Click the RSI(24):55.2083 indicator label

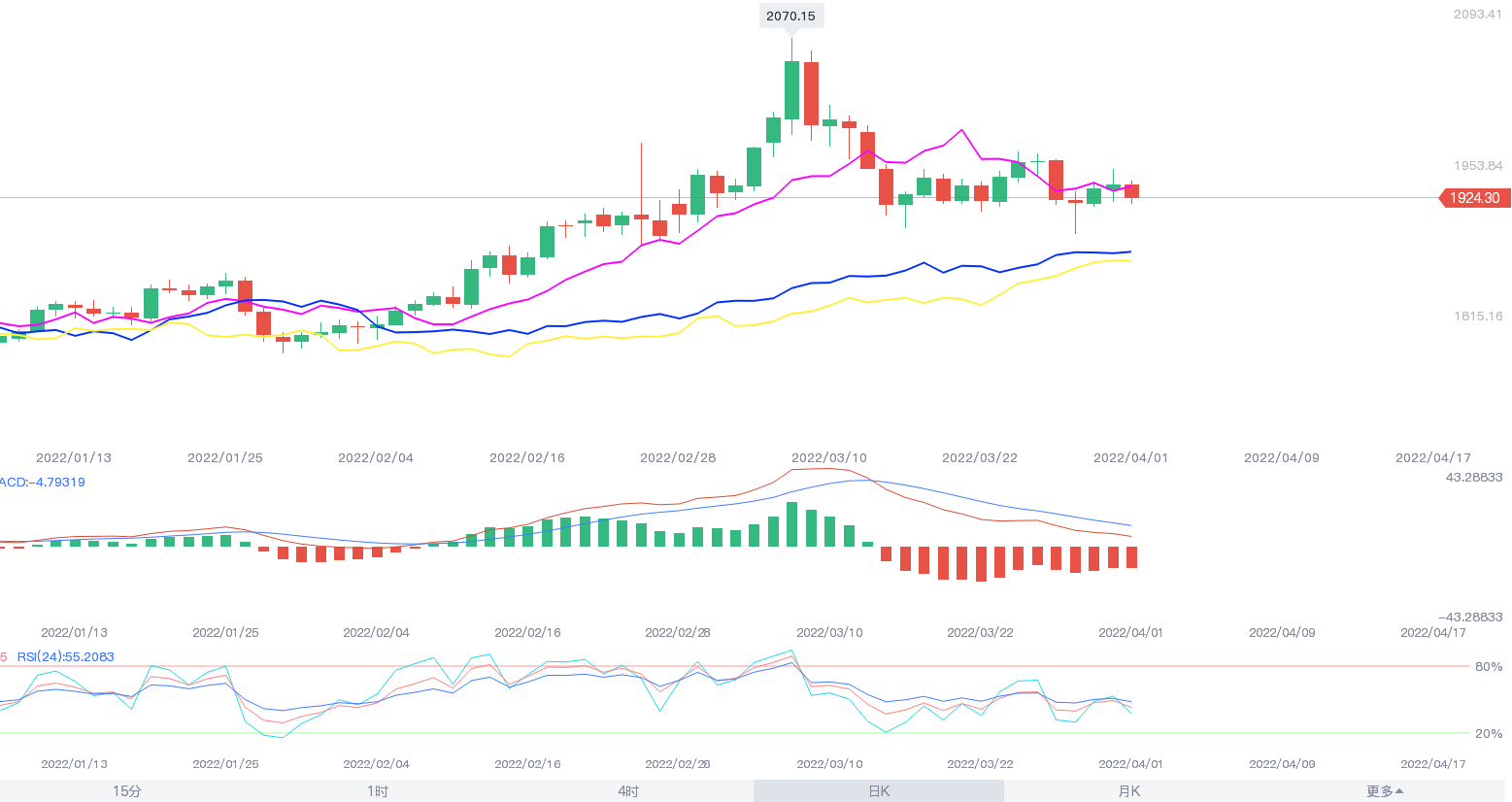(x=65, y=656)
